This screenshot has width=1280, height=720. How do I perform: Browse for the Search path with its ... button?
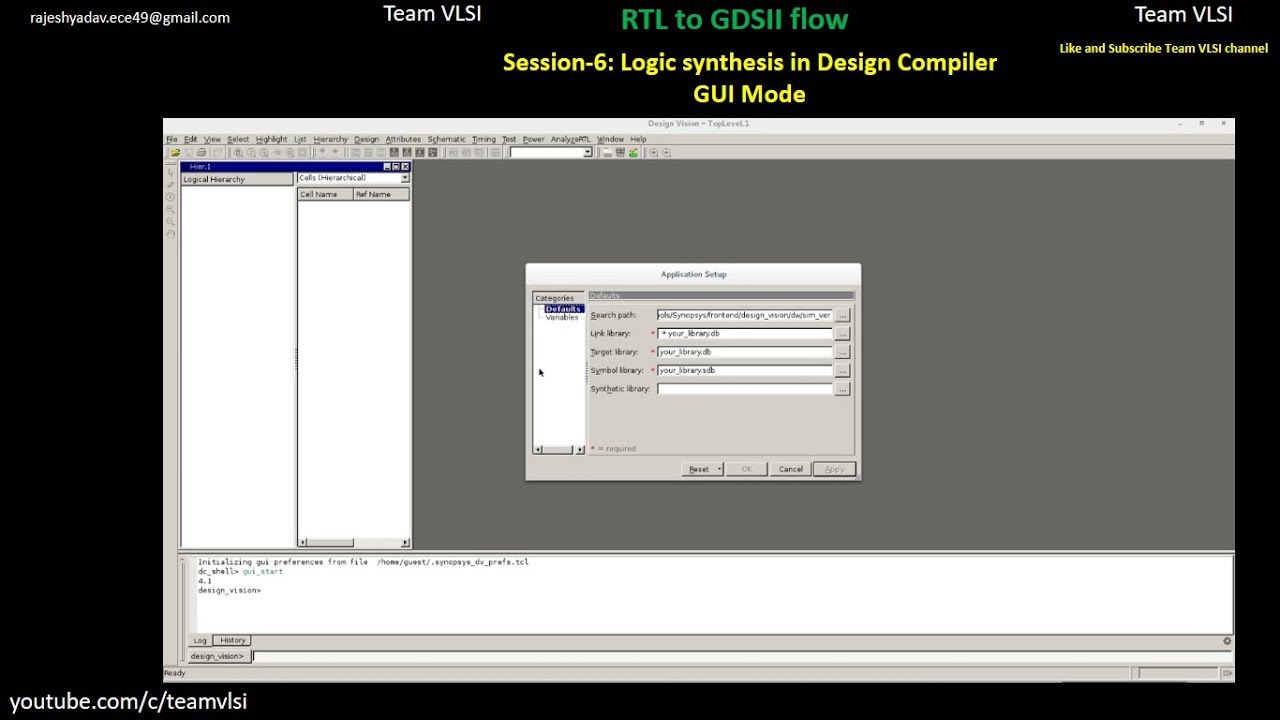[842, 315]
